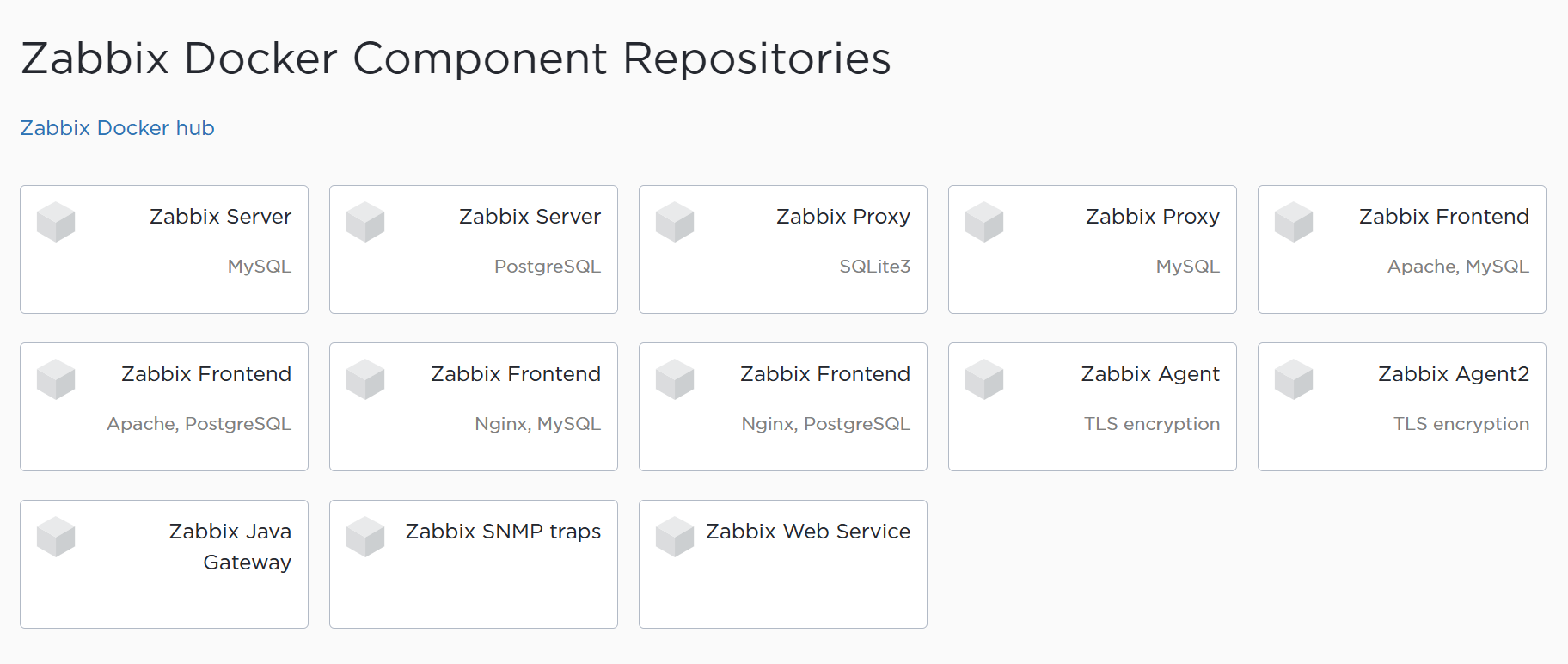Click the Zabbix SNMP traps cube icon

pos(365,537)
